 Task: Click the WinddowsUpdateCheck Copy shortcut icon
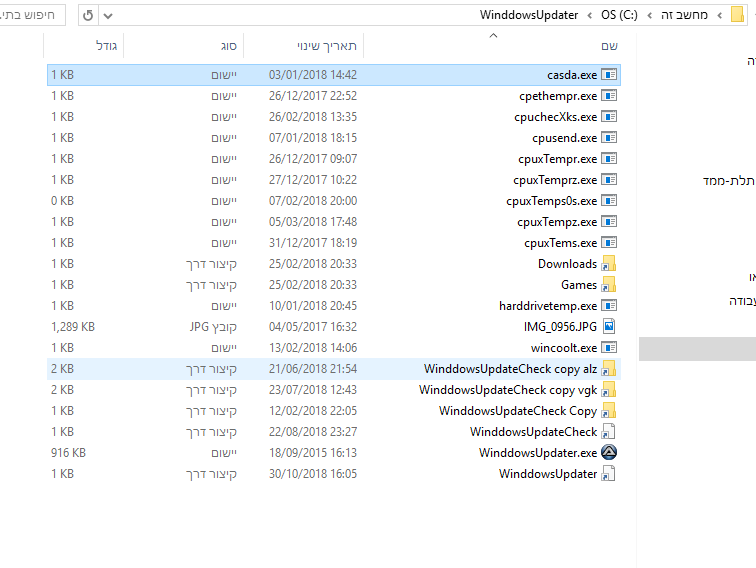click(x=609, y=411)
